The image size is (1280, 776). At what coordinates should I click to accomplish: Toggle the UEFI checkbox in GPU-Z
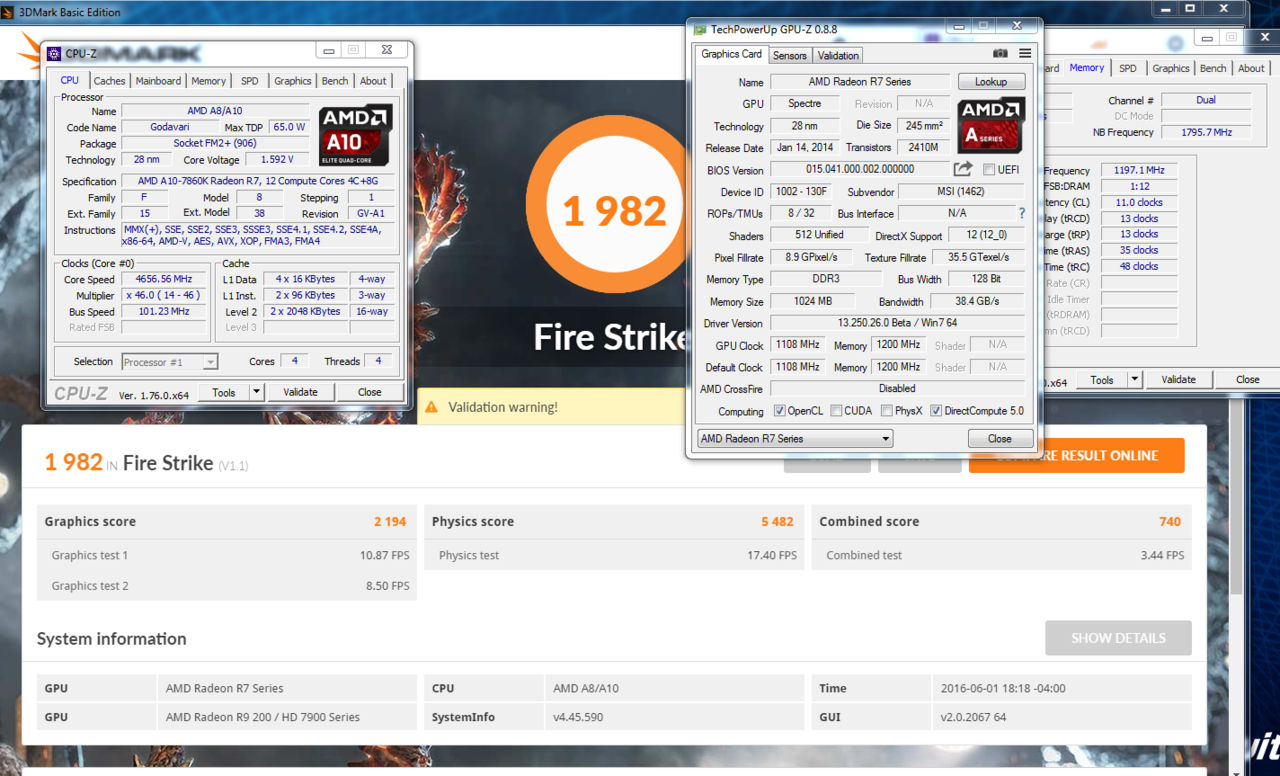coord(989,170)
